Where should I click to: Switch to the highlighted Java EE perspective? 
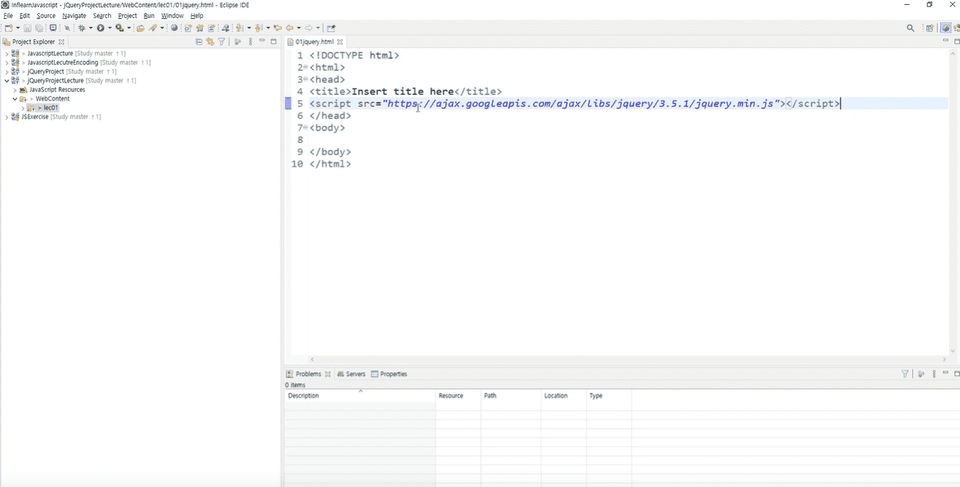pos(946,28)
